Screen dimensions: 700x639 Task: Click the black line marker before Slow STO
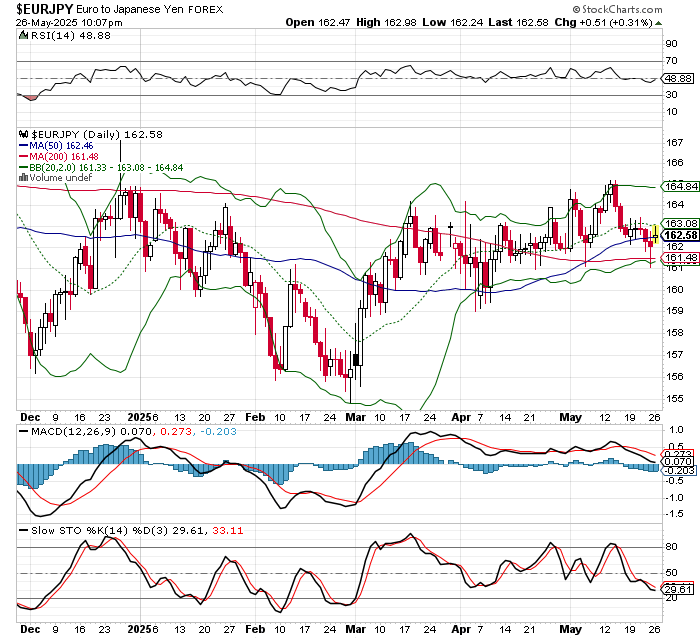coord(23,530)
